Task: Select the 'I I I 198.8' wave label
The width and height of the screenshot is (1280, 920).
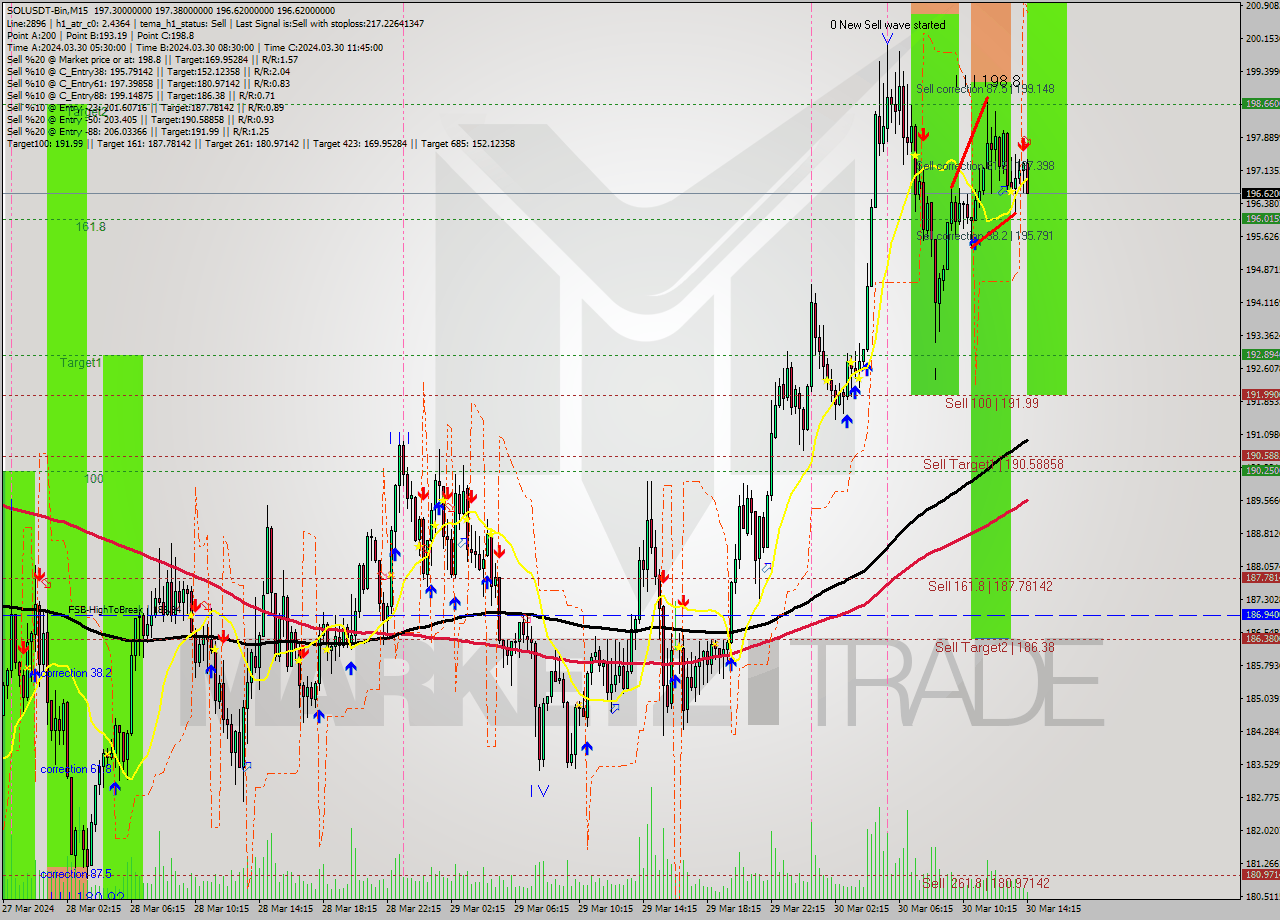Action: tap(987, 79)
